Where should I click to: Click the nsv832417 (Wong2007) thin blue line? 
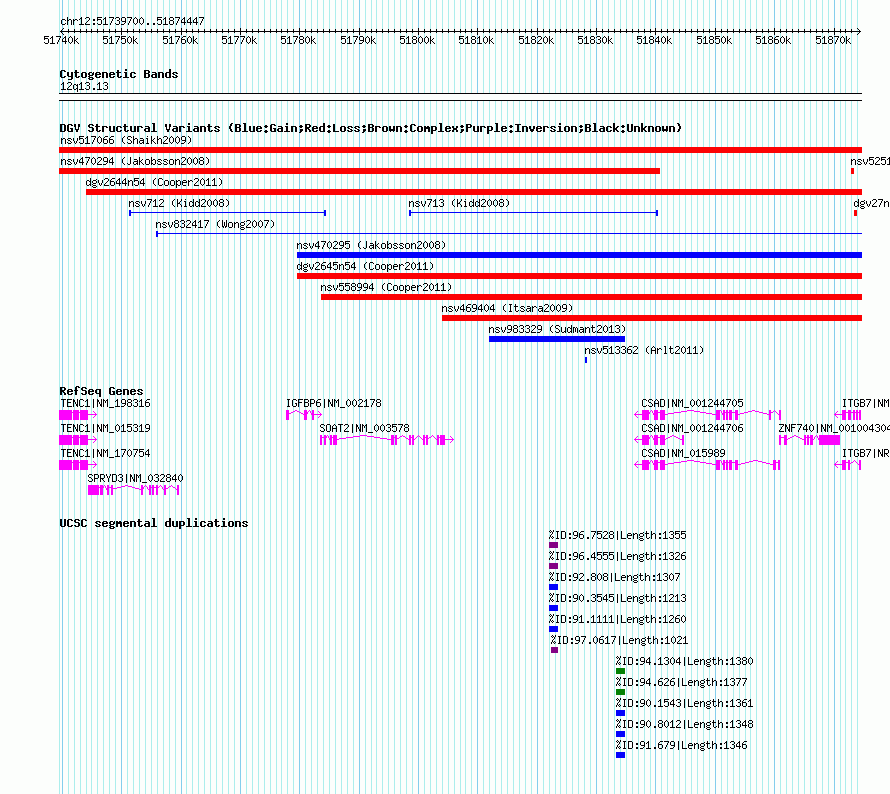point(509,234)
